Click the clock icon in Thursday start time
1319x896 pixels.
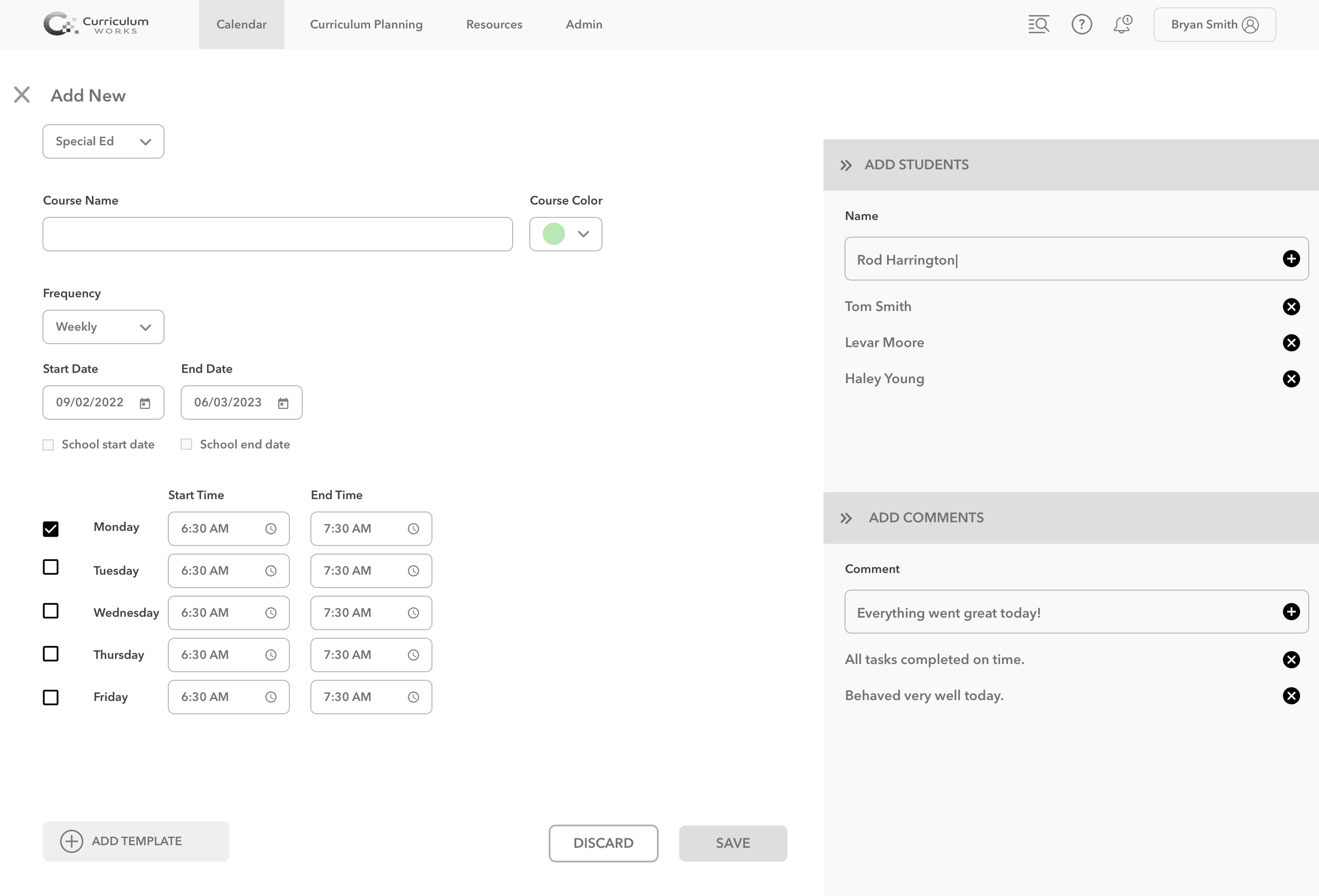[x=271, y=655]
